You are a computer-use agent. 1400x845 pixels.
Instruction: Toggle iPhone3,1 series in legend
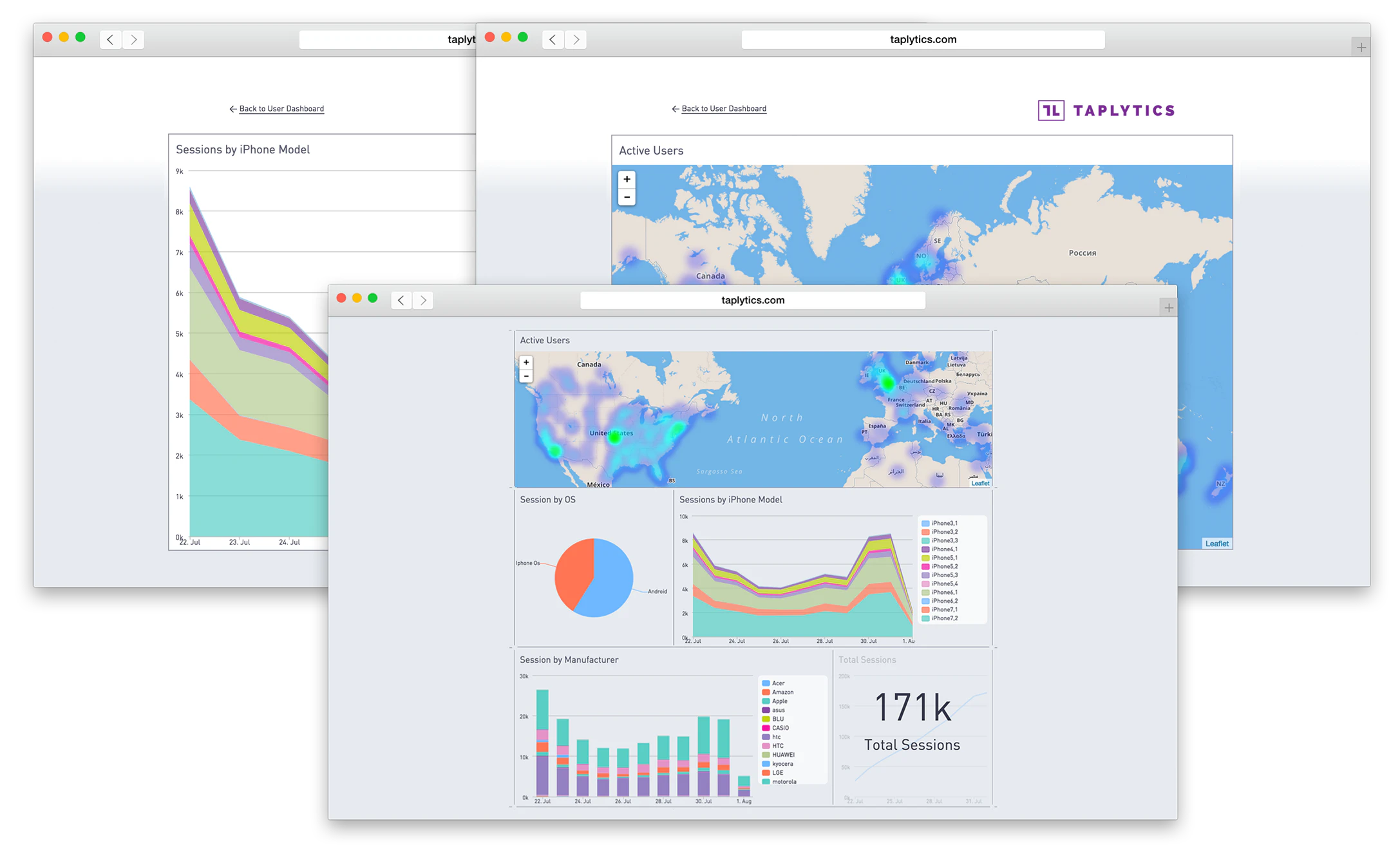(x=943, y=524)
